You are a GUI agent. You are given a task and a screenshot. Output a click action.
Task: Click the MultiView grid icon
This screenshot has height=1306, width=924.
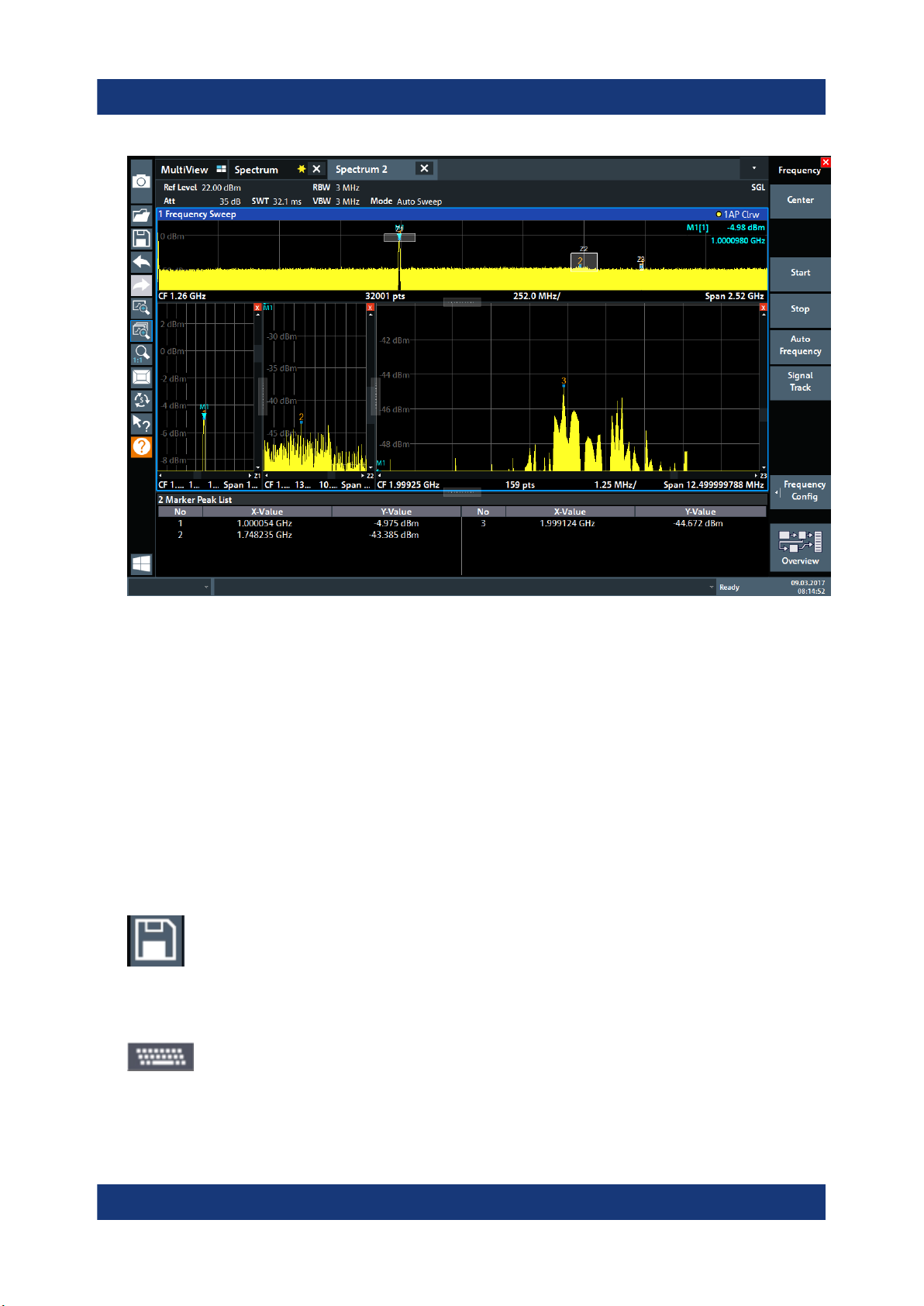pyautogui.click(x=221, y=169)
